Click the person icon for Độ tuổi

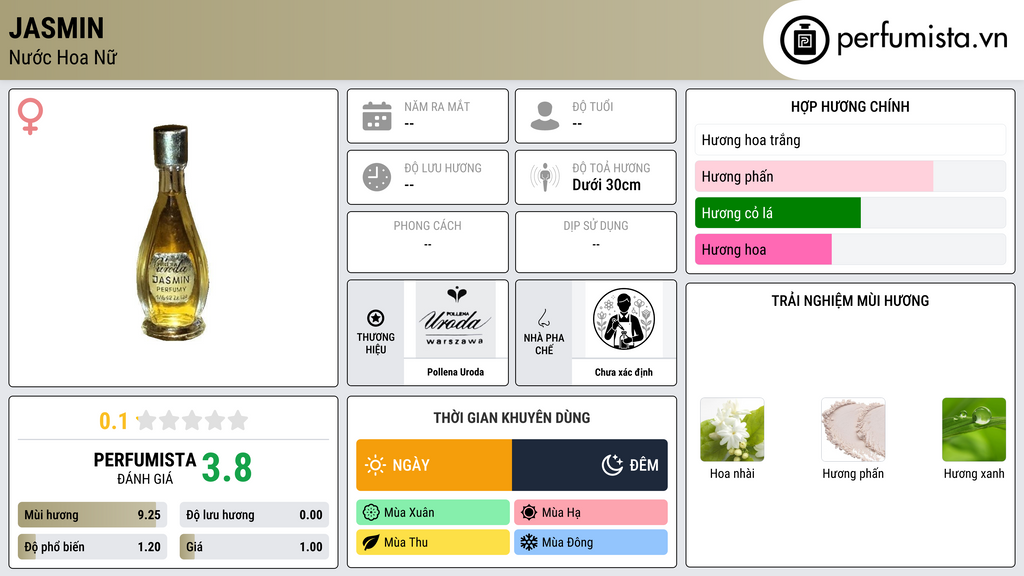pos(545,116)
